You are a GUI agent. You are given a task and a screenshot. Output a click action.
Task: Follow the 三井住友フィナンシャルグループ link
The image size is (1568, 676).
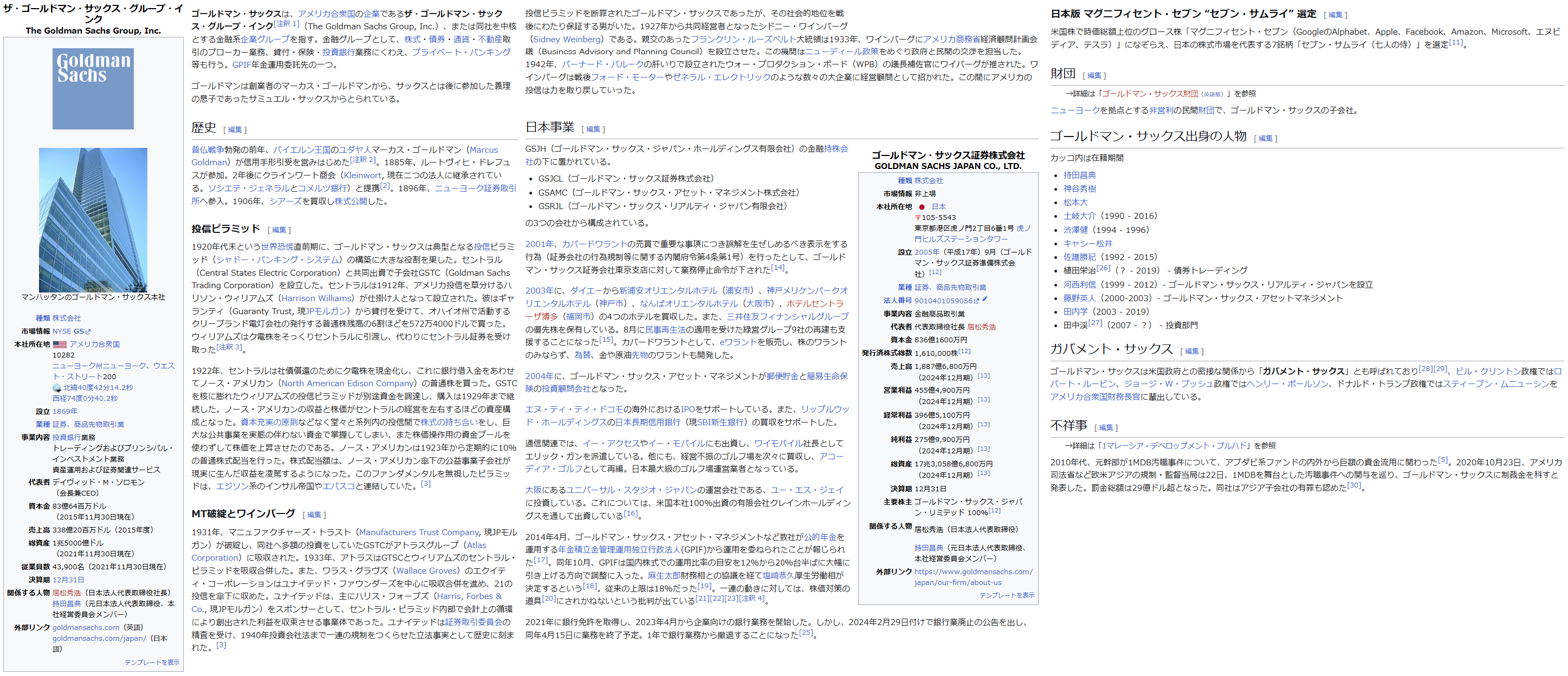787,317
